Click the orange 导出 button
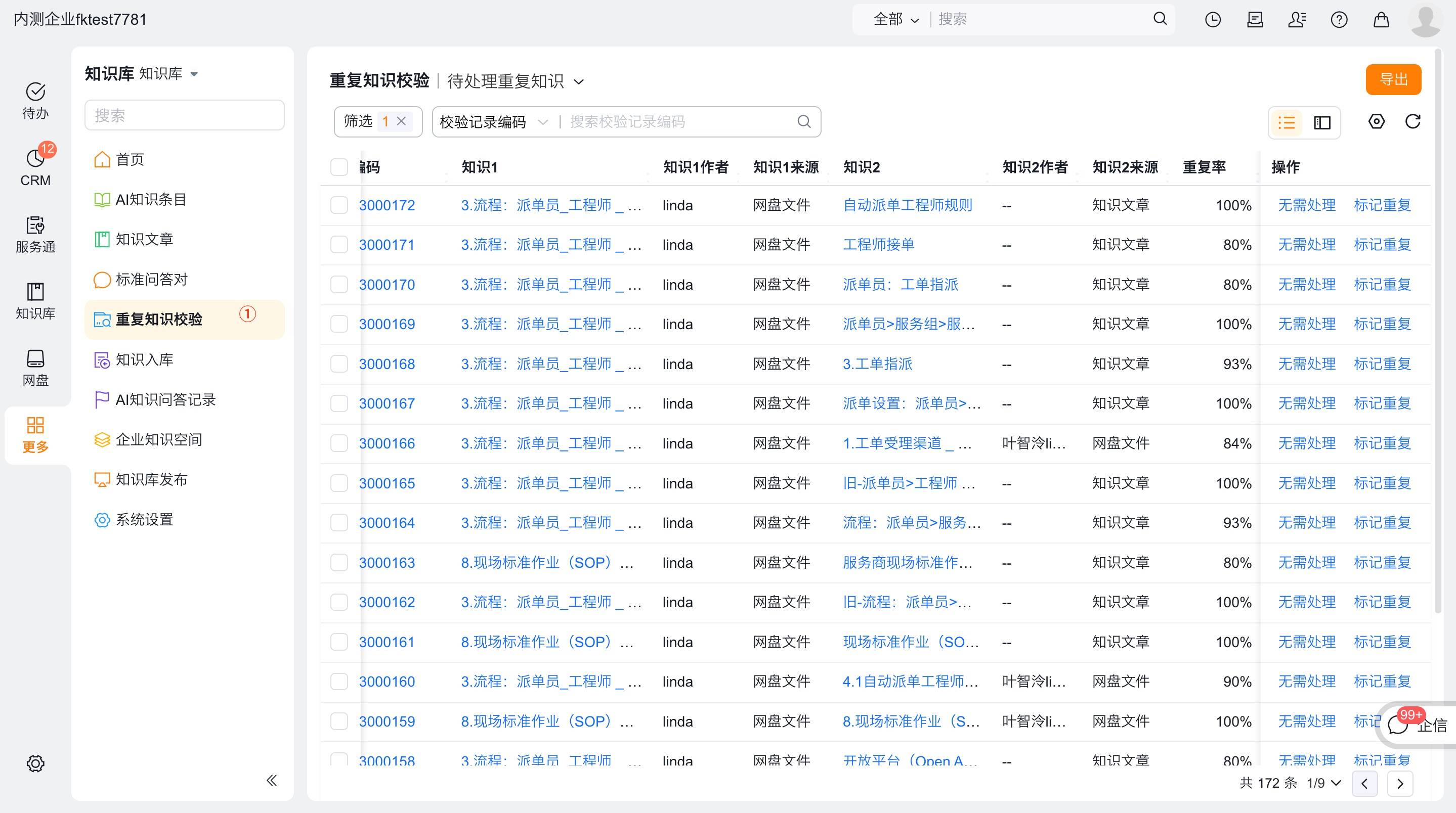The image size is (1456, 813). tap(1393, 80)
